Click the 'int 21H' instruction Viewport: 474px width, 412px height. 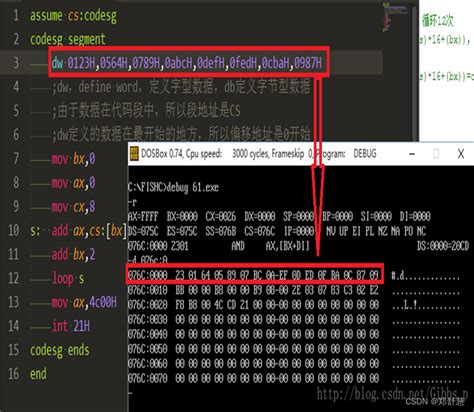71,326
